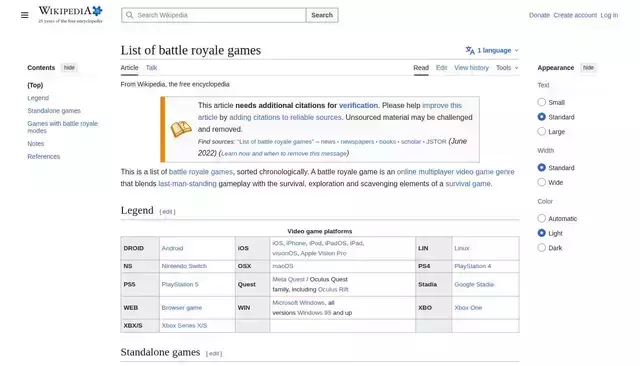Select Wide width option
Viewport: 640px width, 366px height.
[x=541, y=182]
